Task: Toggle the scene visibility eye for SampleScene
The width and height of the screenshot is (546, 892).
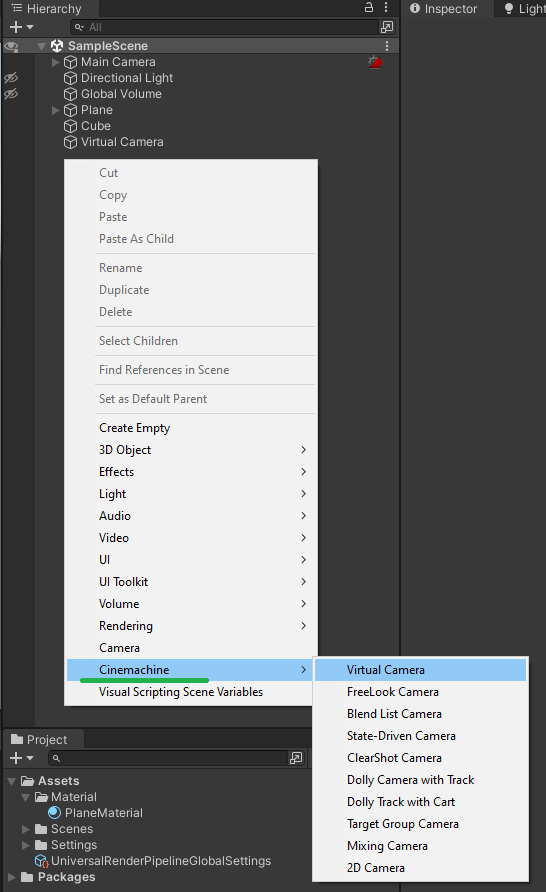Action: click(11, 46)
